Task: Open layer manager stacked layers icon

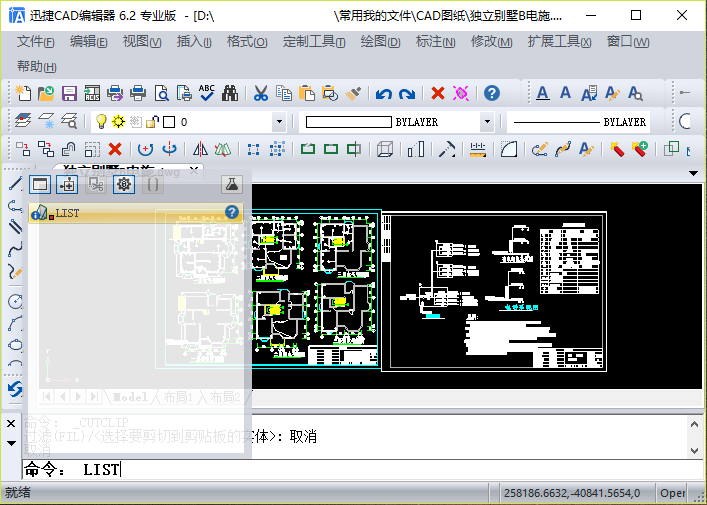Action: 23,121
